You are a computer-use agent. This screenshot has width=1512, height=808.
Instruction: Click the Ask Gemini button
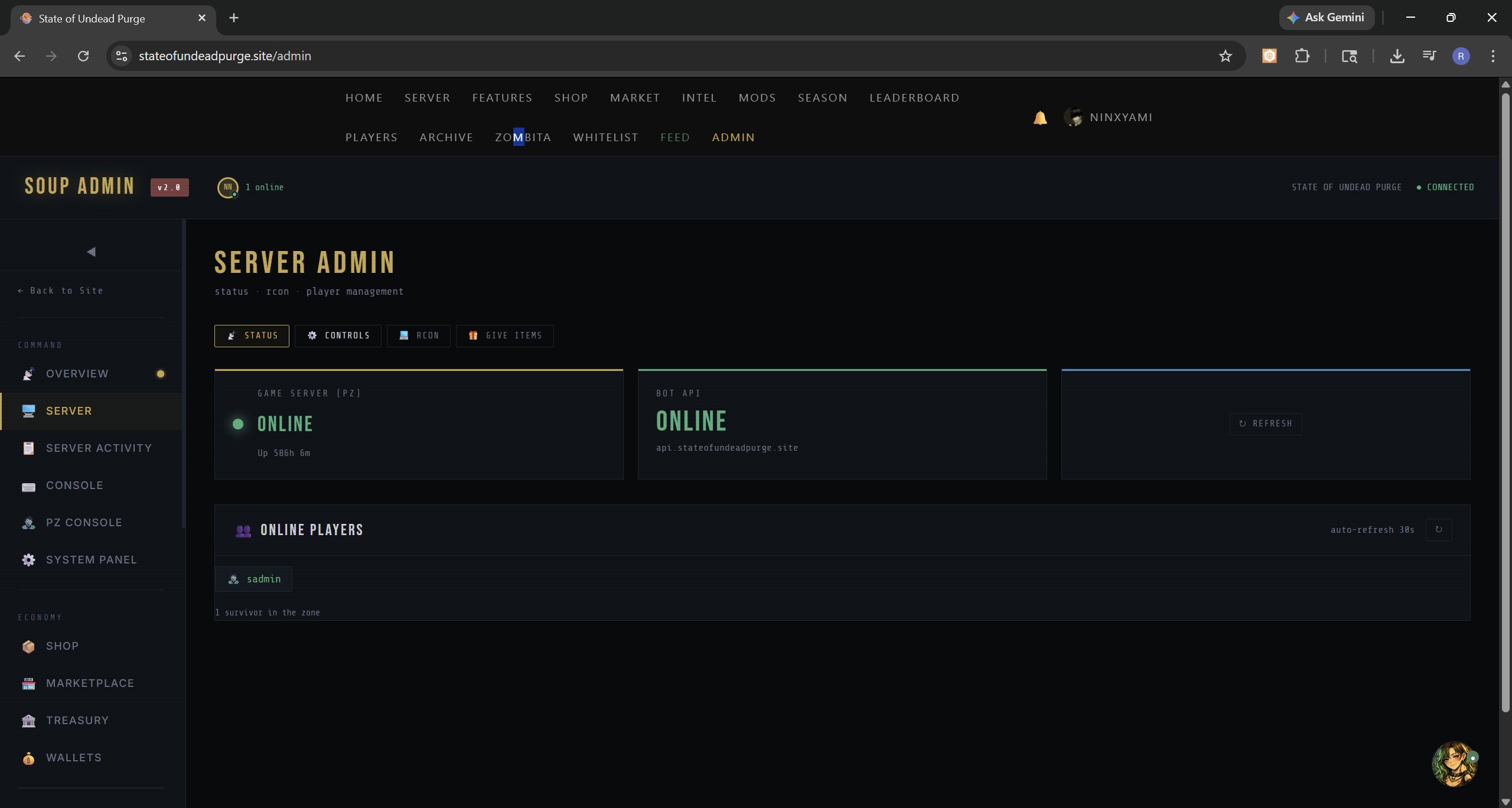pyautogui.click(x=1327, y=18)
